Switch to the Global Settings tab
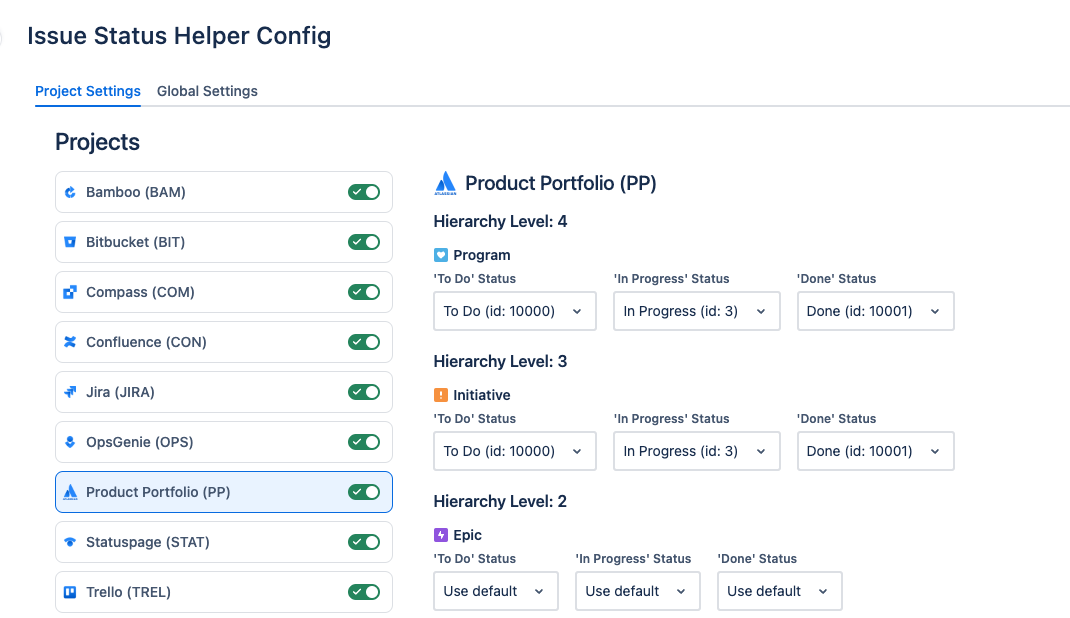The height and width of the screenshot is (618, 1070). point(207,91)
